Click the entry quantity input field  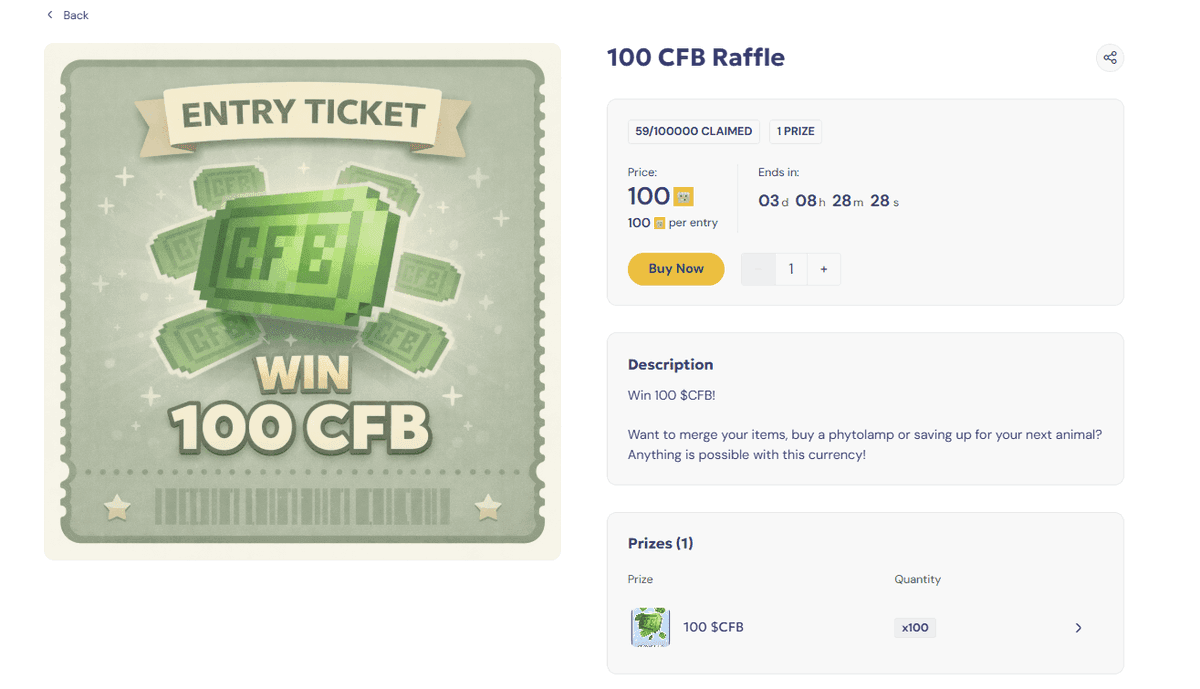(x=791, y=269)
